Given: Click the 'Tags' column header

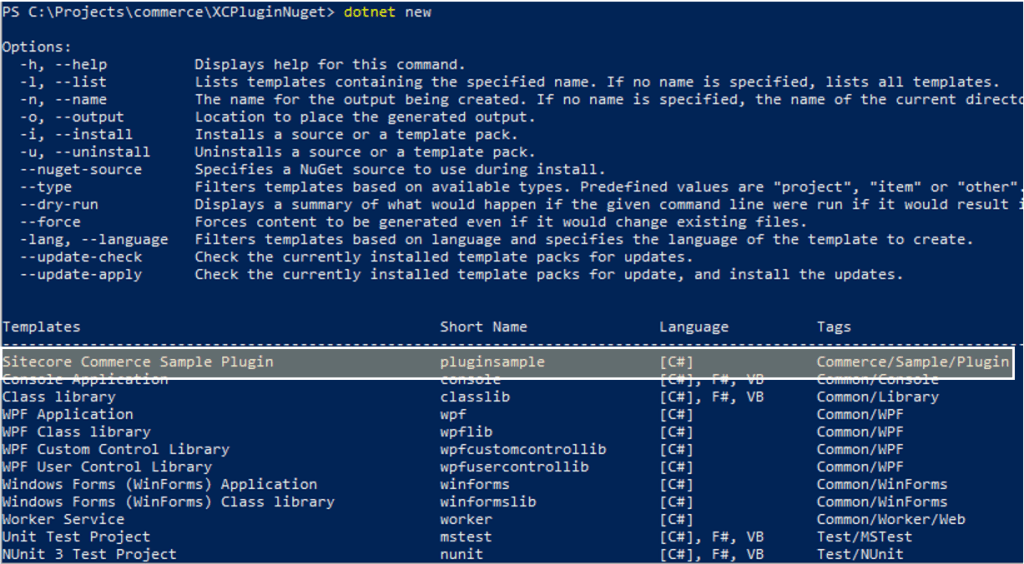Looking at the screenshot, I should pyautogui.click(x=834, y=327).
